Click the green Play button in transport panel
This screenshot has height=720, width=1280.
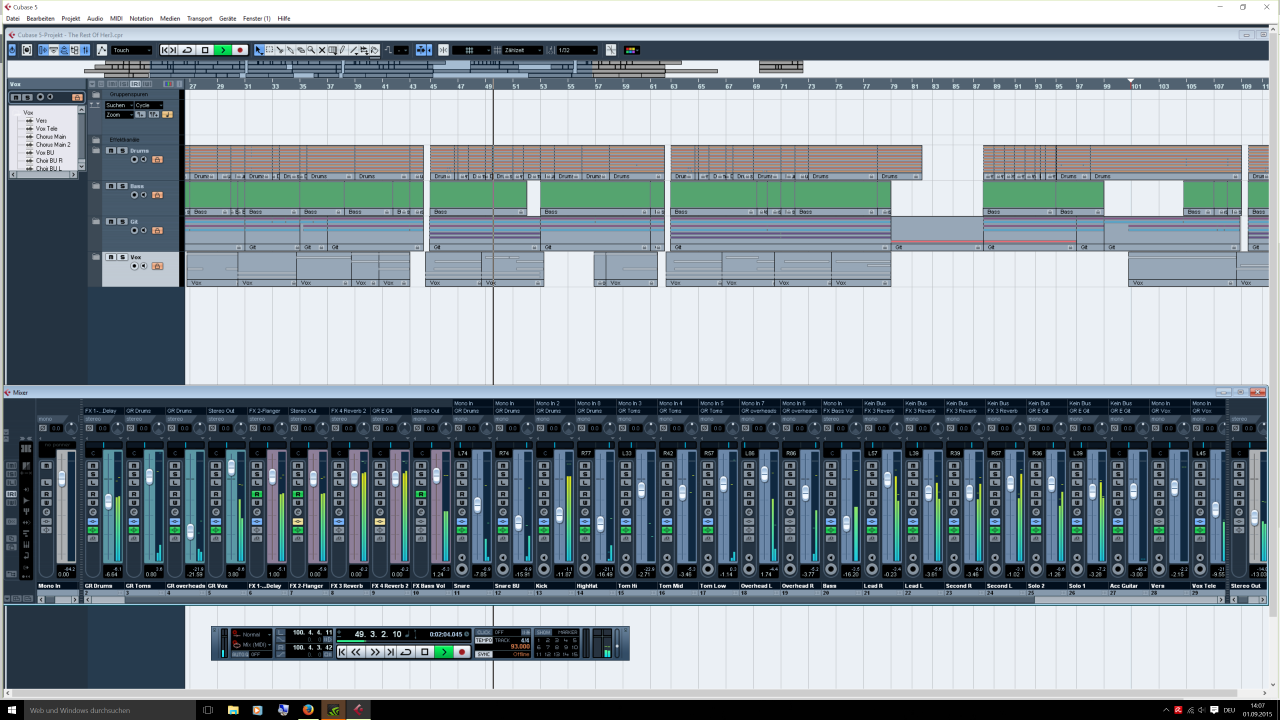444,652
